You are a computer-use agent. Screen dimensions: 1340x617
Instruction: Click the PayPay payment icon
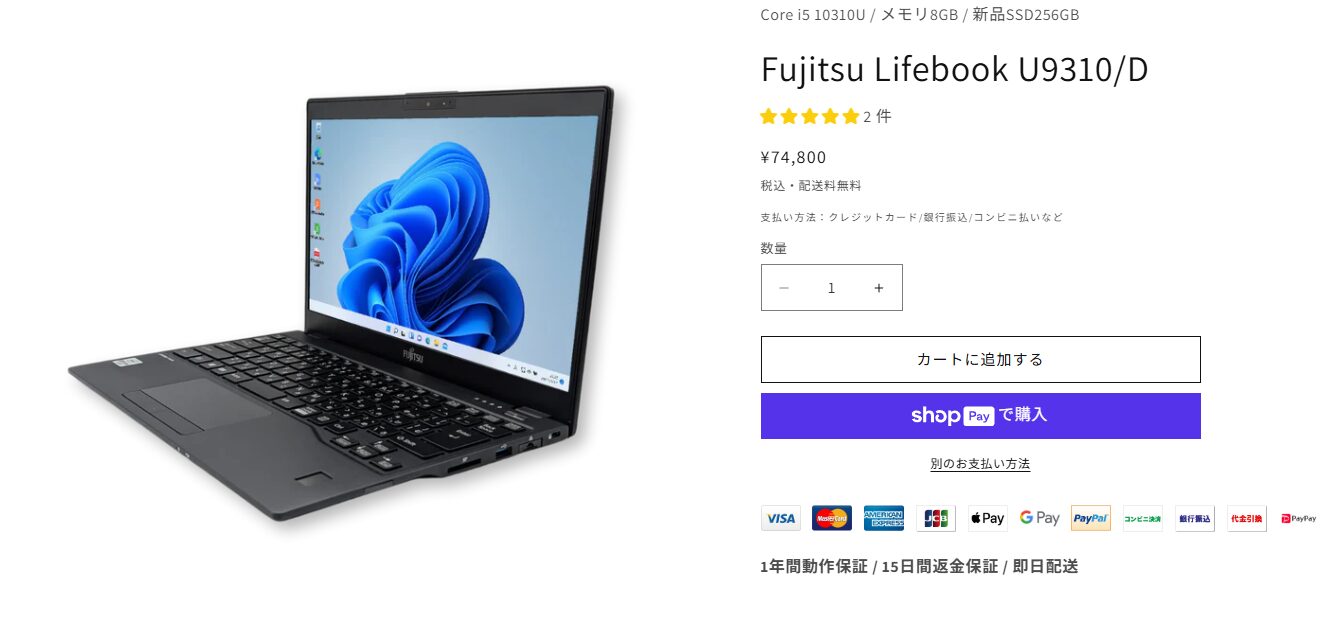tap(1299, 518)
